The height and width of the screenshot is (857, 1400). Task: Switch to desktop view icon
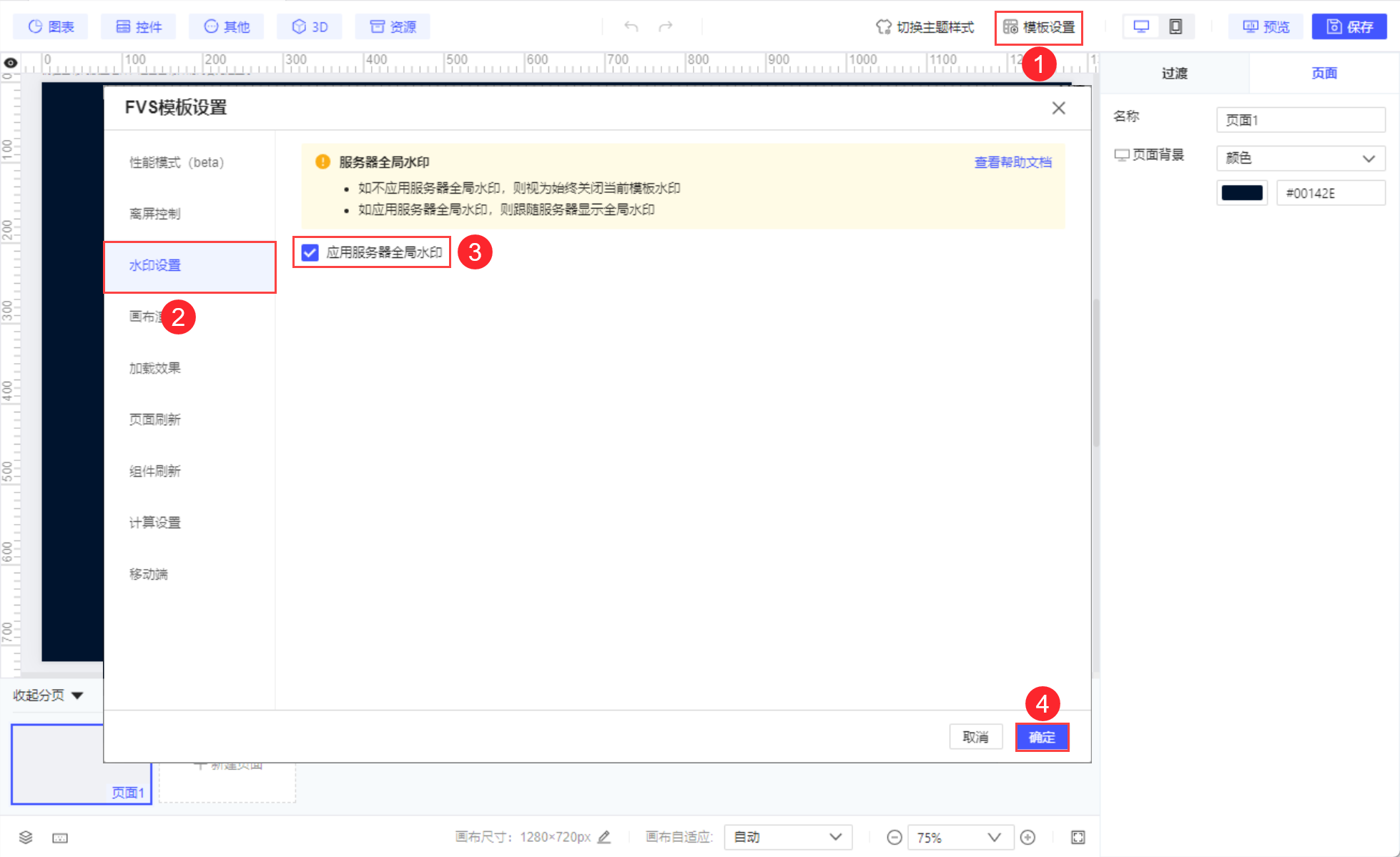point(1141,26)
